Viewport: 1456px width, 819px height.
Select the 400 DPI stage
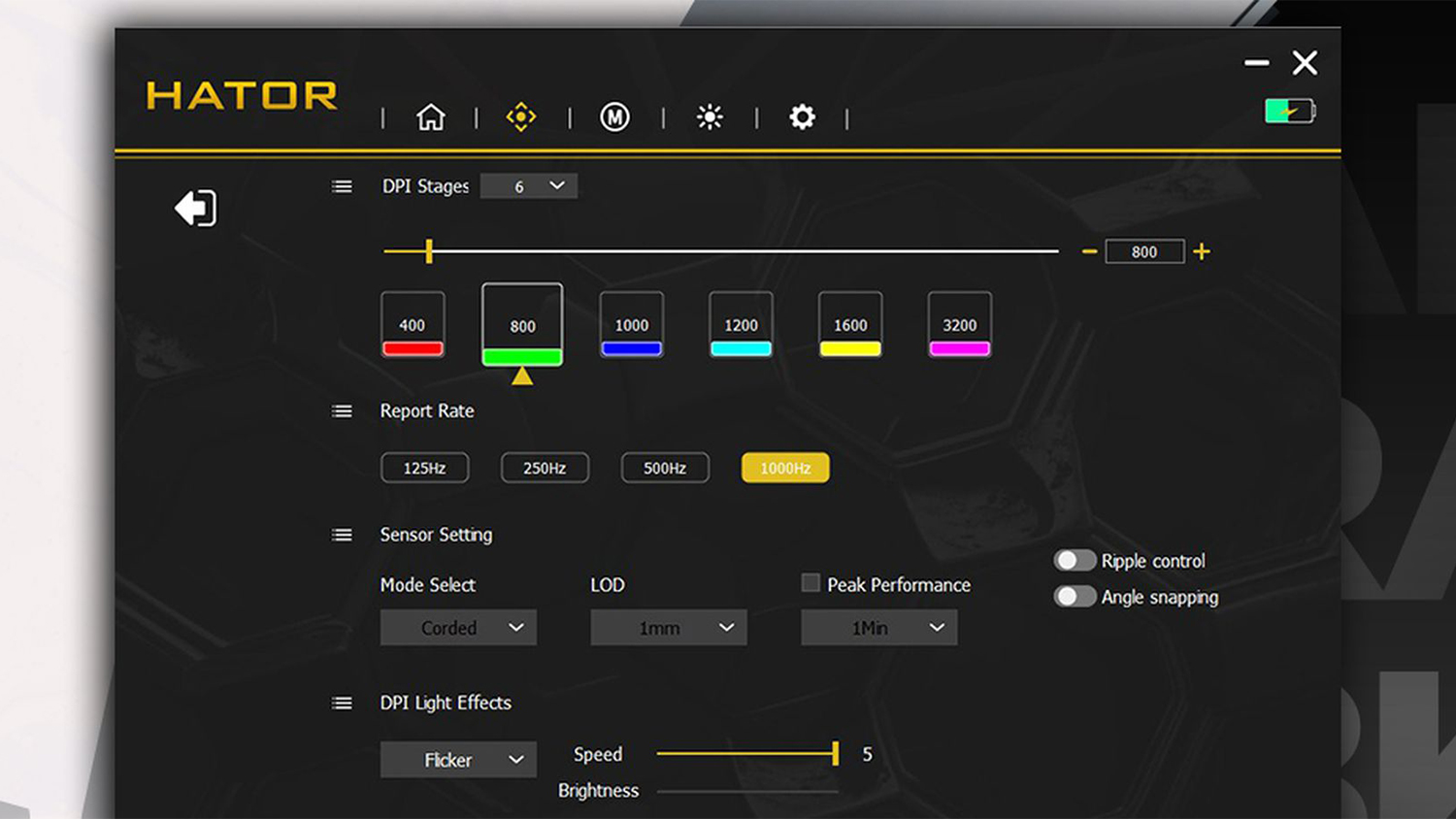click(x=413, y=324)
